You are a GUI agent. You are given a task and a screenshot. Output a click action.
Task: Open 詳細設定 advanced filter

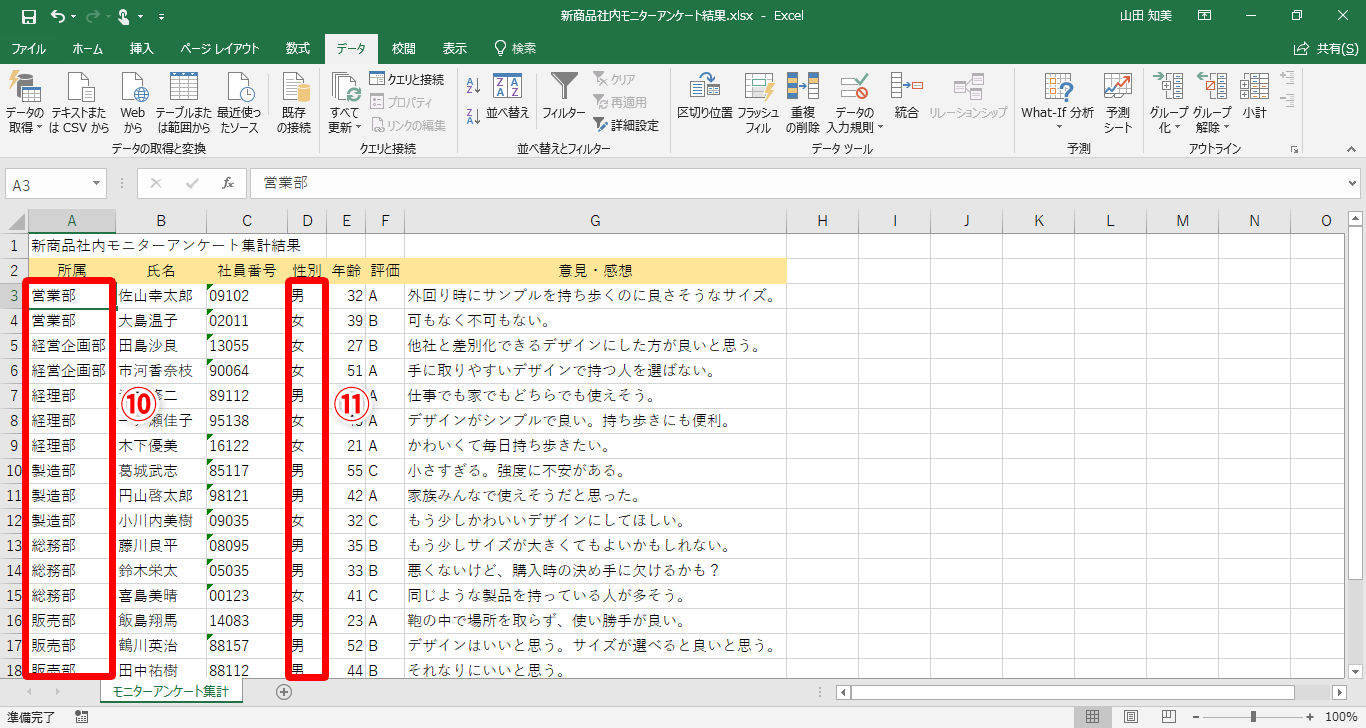[626, 126]
